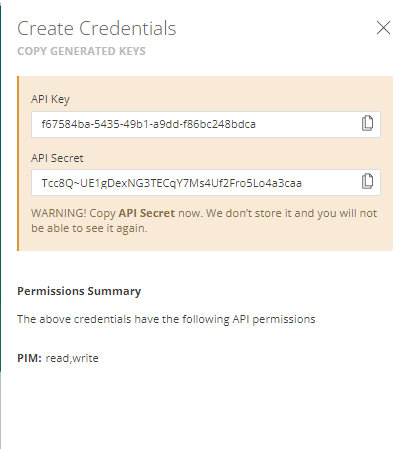
Task: Click the PIM permission label
Action: pyautogui.click(x=29, y=358)
